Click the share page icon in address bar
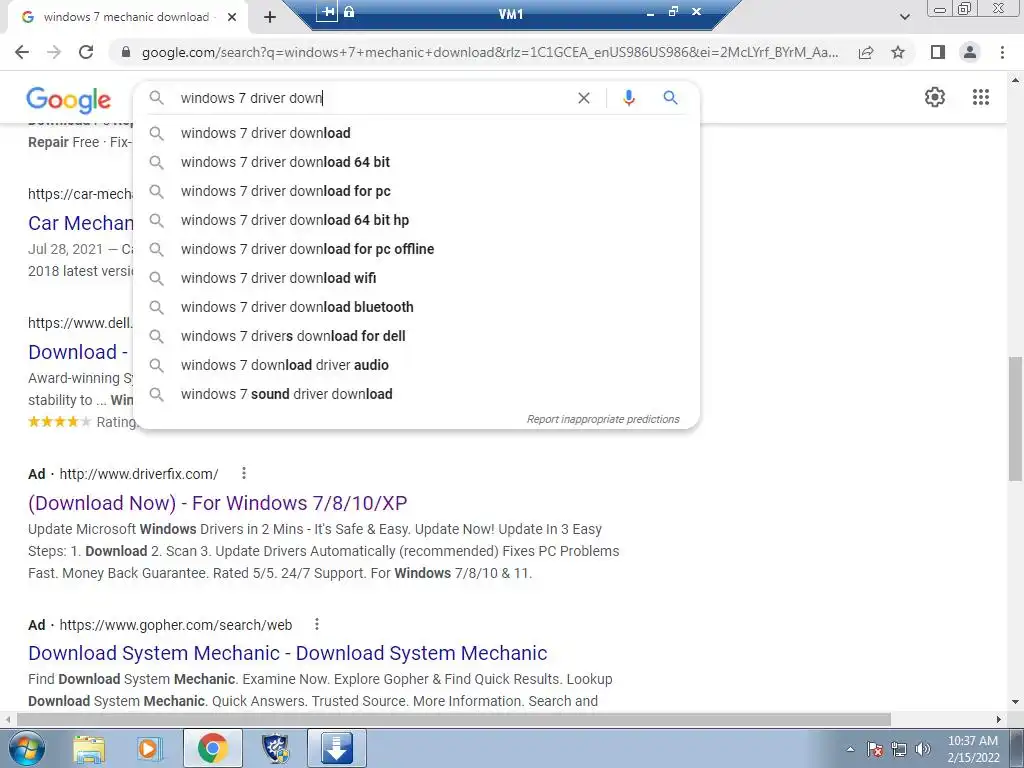The height and width of the screenshot is (768, 1024). [866, 52]
